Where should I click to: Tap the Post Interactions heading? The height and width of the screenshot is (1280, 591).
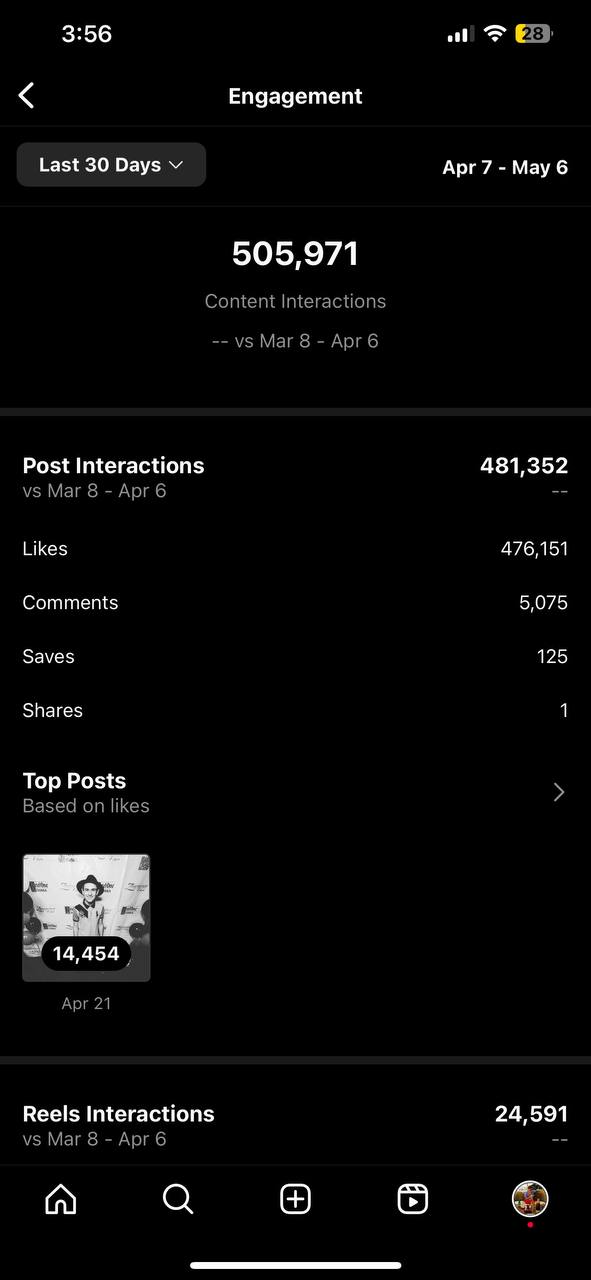[113, 466]
